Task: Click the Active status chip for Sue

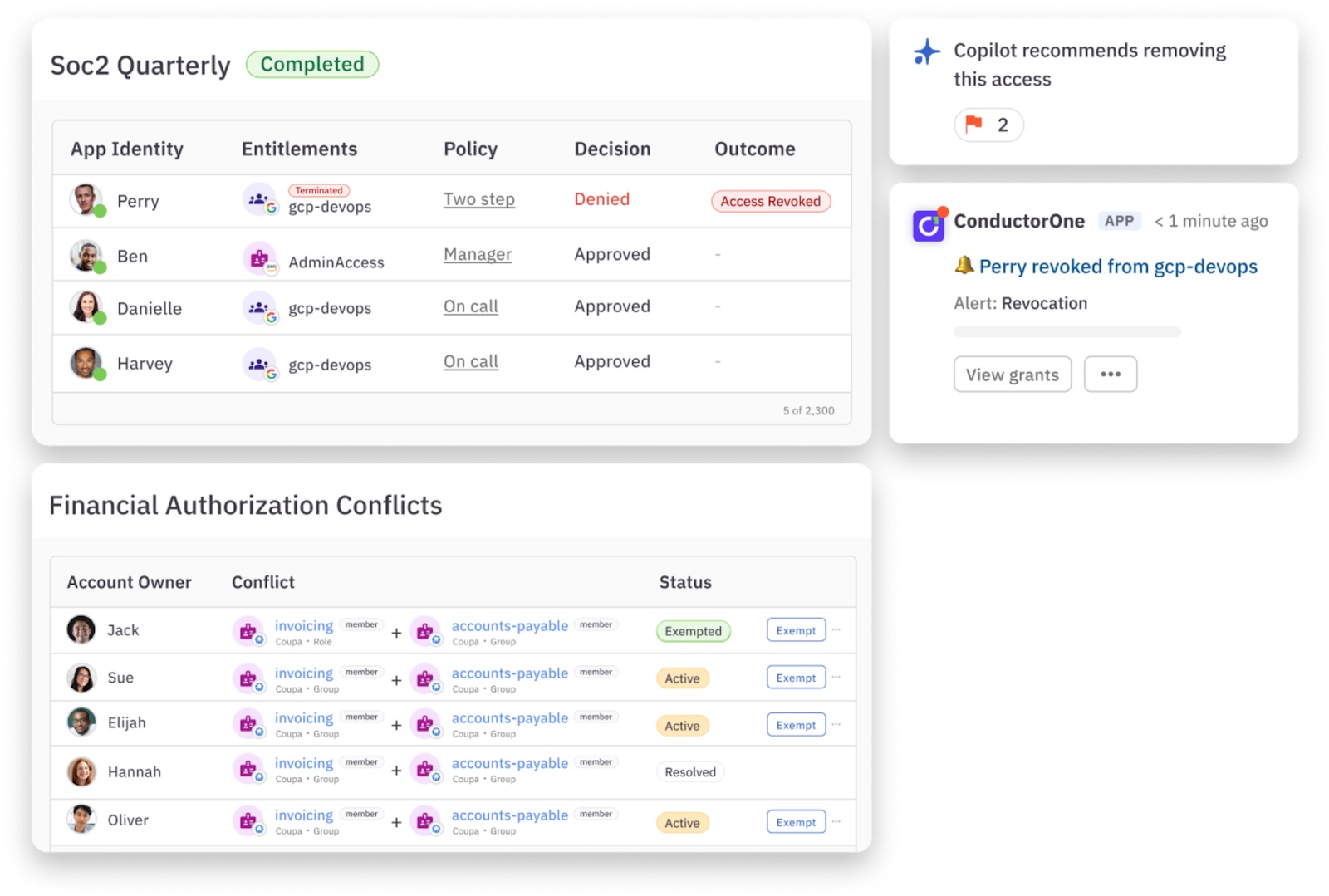Action: [x=682, y=678]
